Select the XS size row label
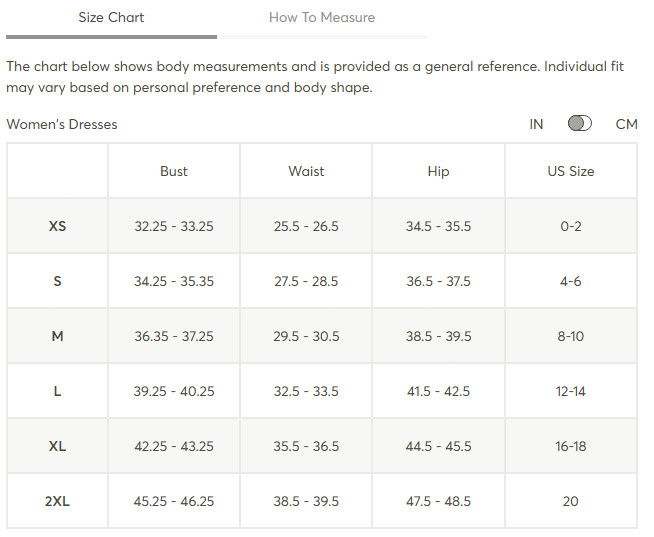 coord(57,226)
